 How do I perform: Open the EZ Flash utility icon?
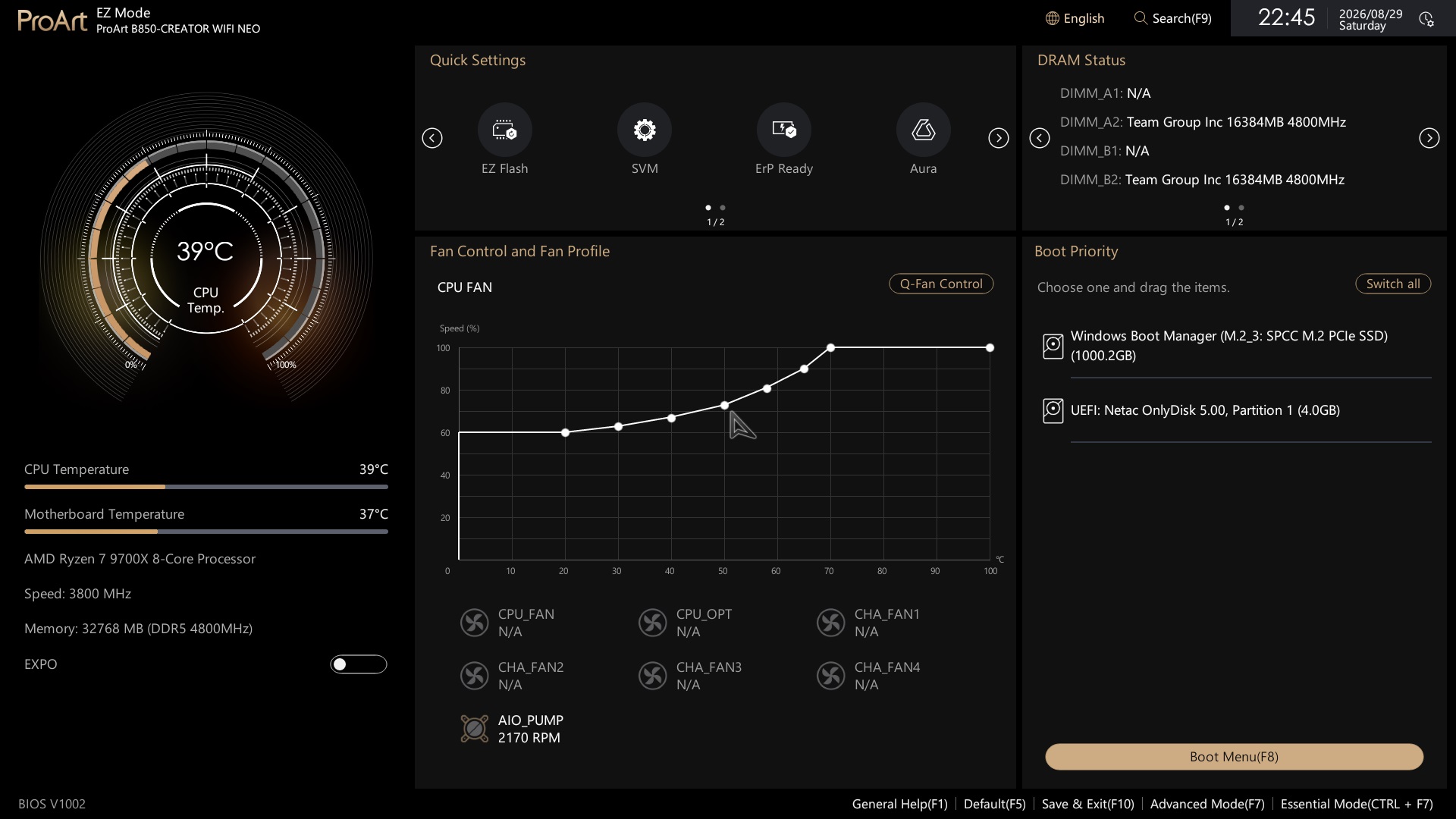tap(504, 130)
